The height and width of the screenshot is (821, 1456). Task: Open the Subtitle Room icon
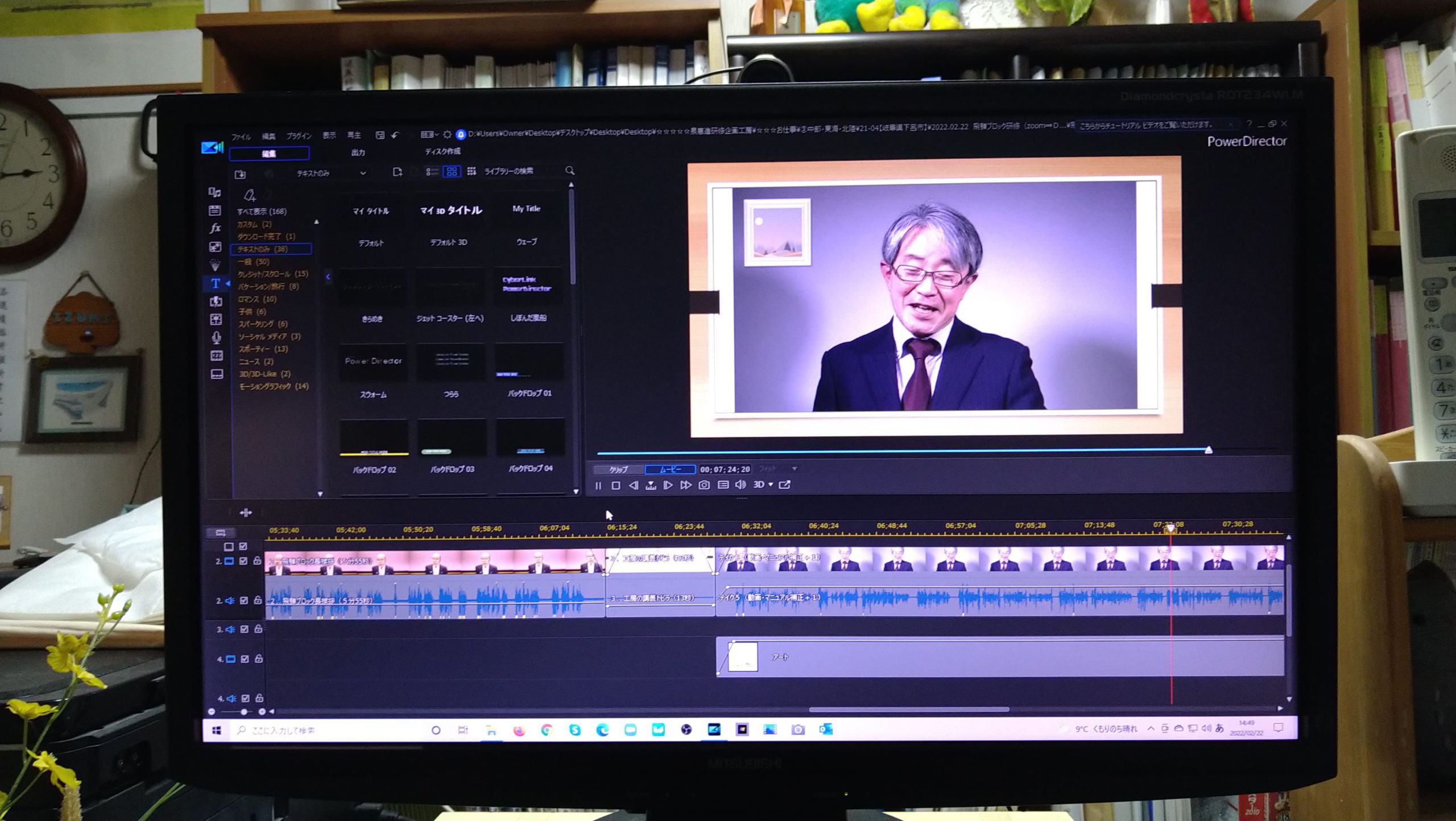(217, 374)
